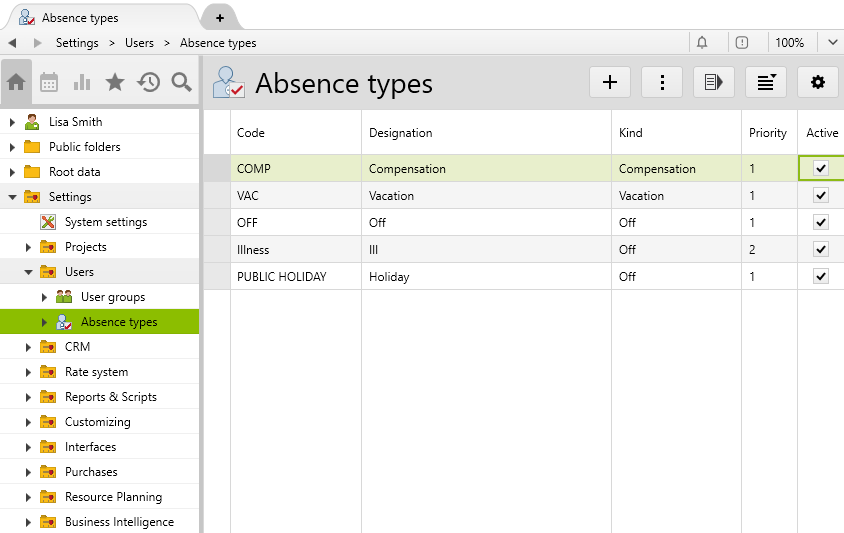Click the notifications bell icon
Viewport: 844px width, 533px height.
tap(702, 43)
